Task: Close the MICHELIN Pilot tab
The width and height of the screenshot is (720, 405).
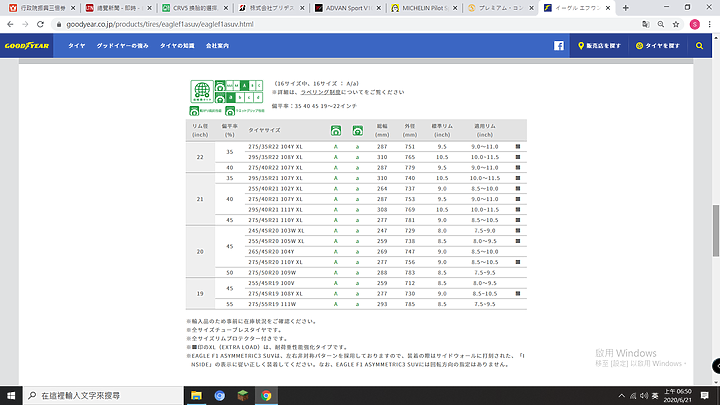Action: click(455, 8)
